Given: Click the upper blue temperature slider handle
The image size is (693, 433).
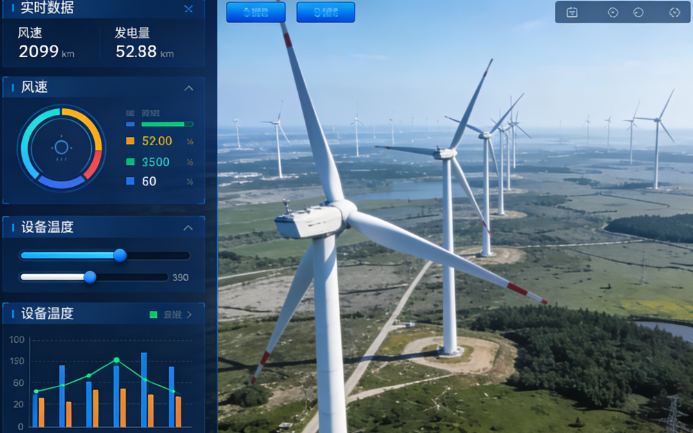Looking at the screenshot, I should pos(120,255).
